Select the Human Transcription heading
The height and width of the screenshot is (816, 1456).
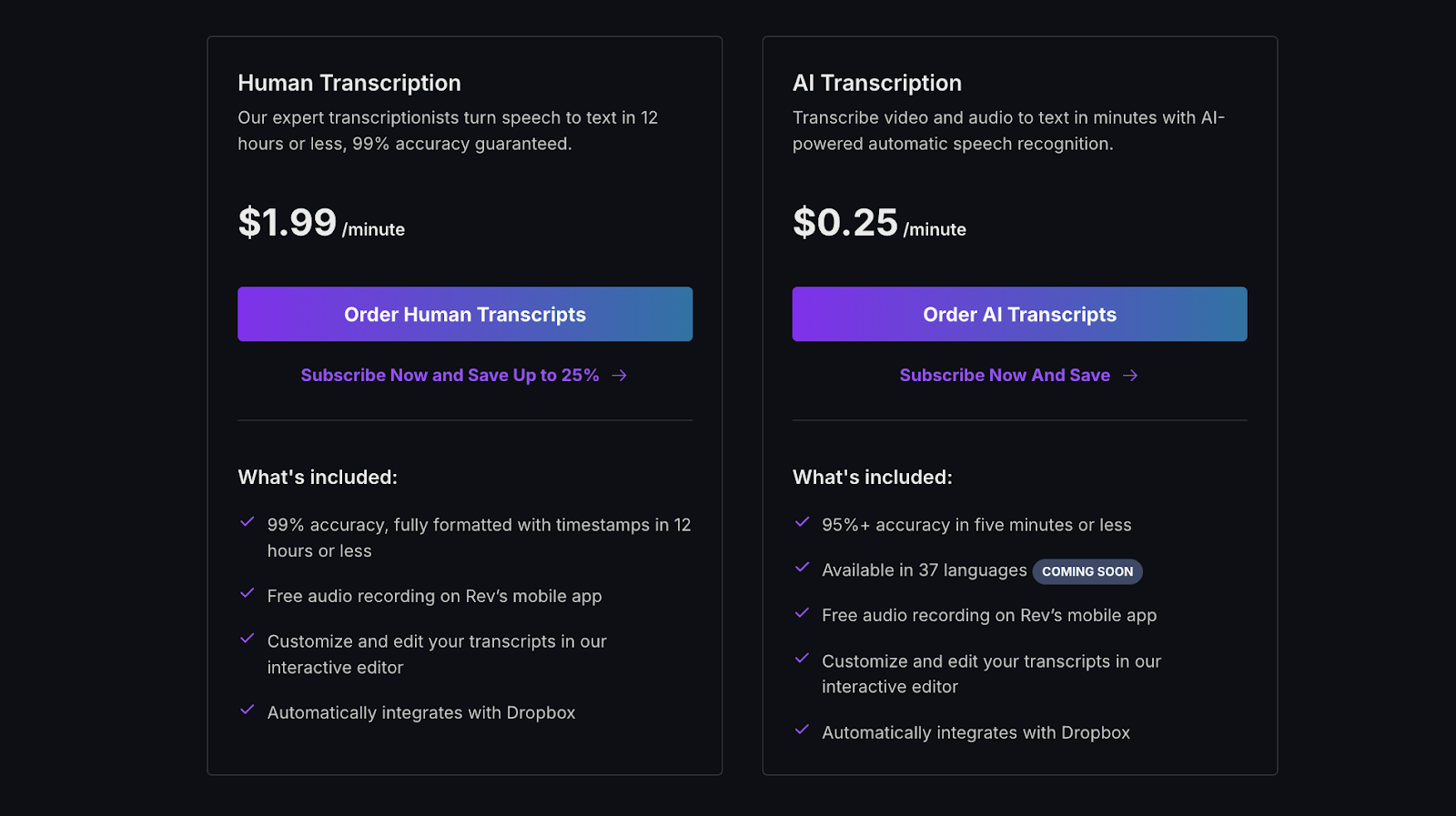(349, 83)
